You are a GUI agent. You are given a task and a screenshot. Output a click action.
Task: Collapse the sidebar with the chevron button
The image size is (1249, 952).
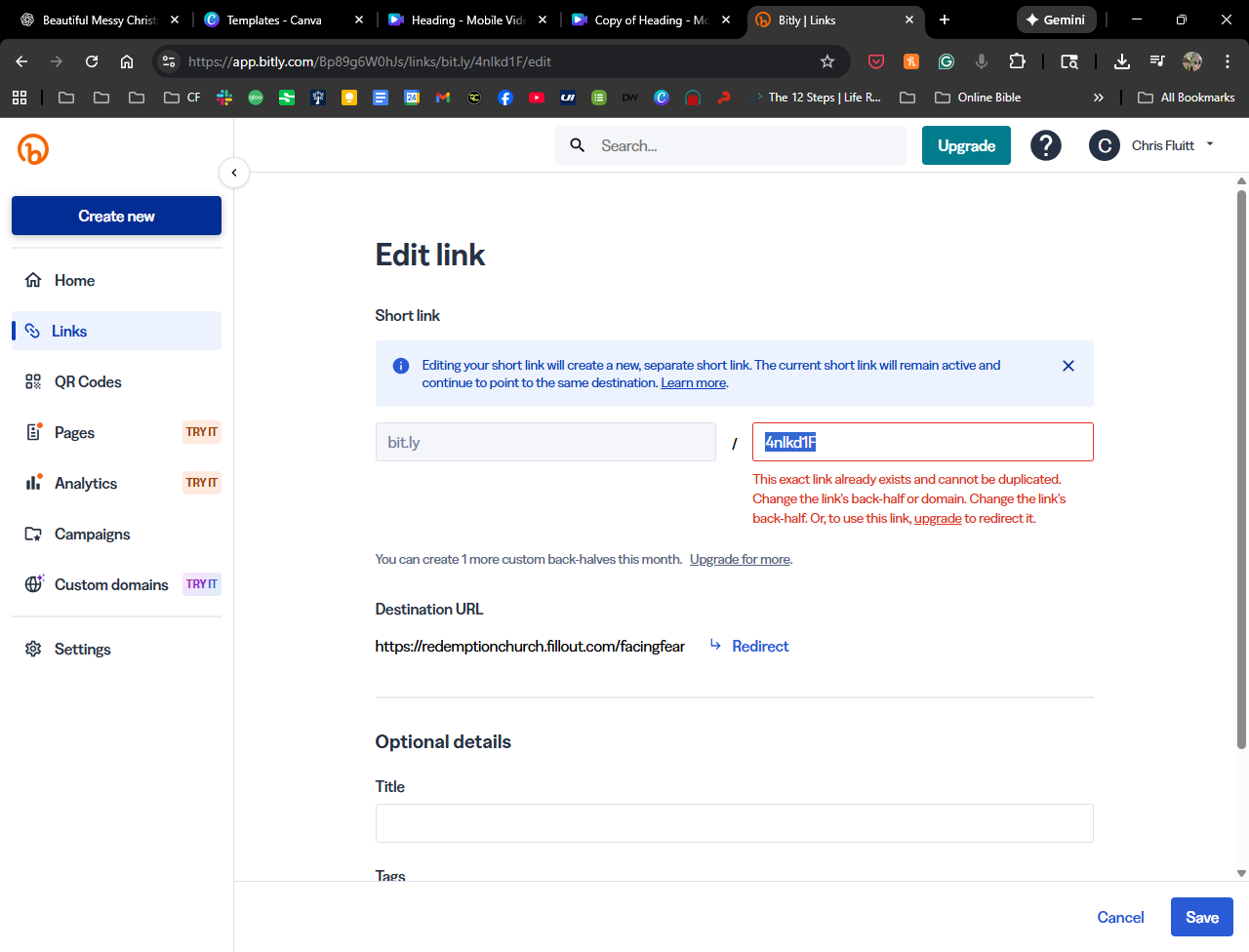pos(234,173)
